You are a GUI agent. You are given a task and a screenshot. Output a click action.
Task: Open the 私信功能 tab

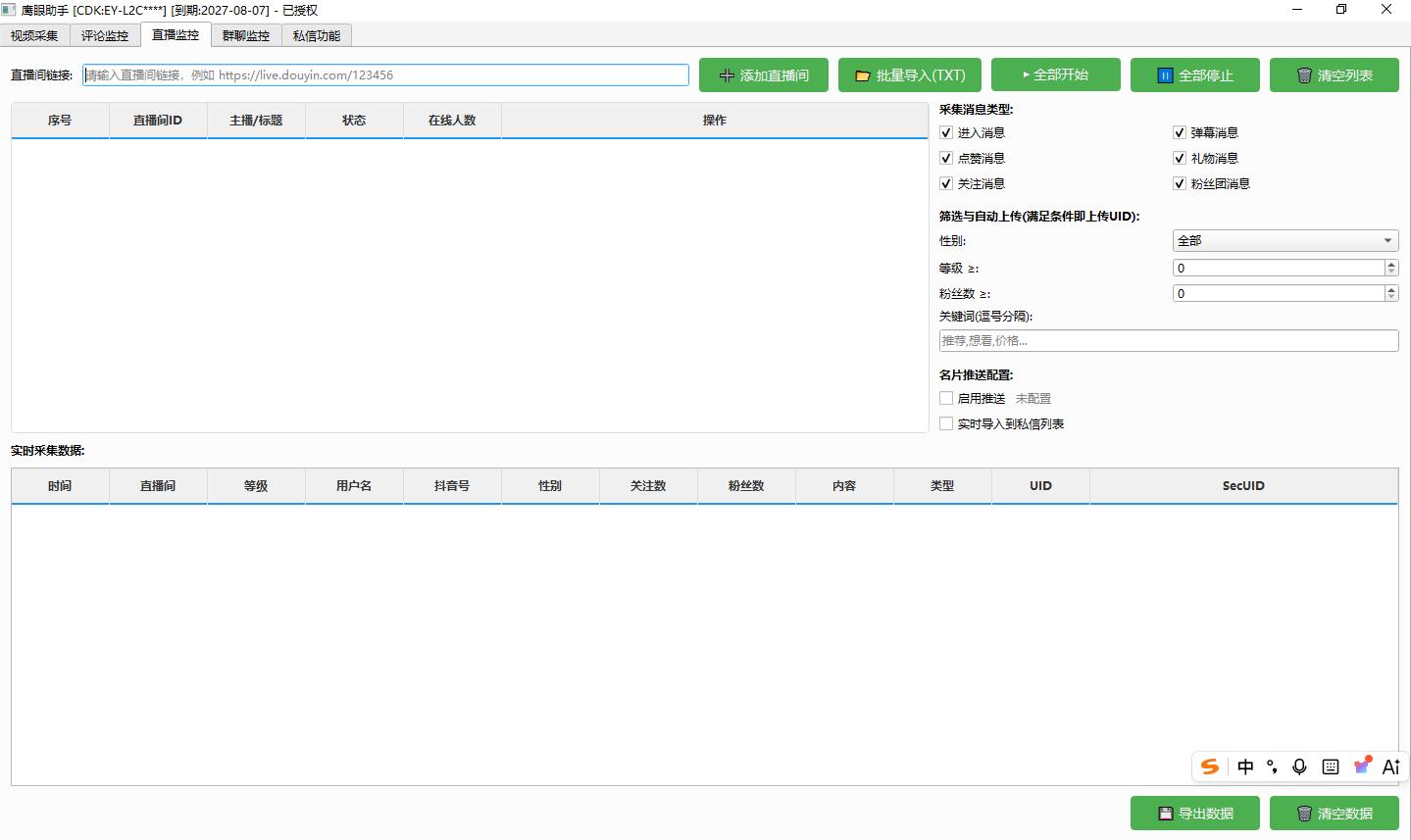(316, 35)
